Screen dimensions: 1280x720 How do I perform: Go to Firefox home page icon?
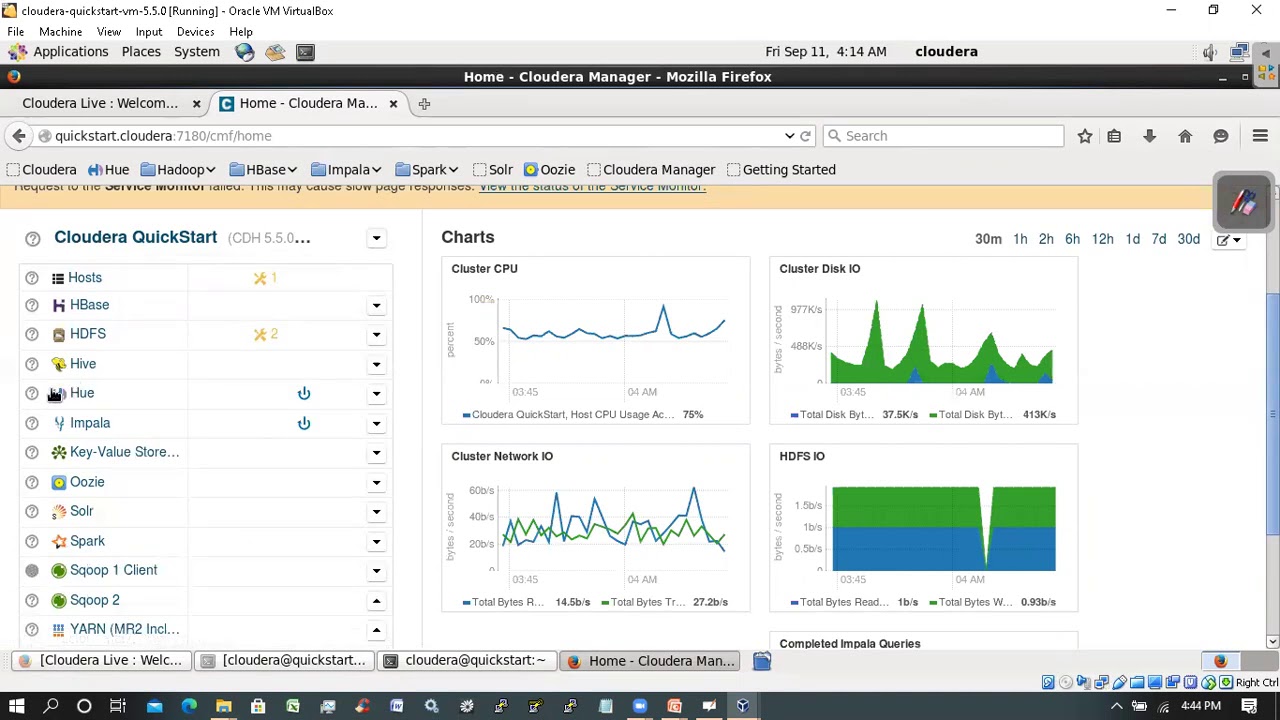click(x=1185, y=136)
